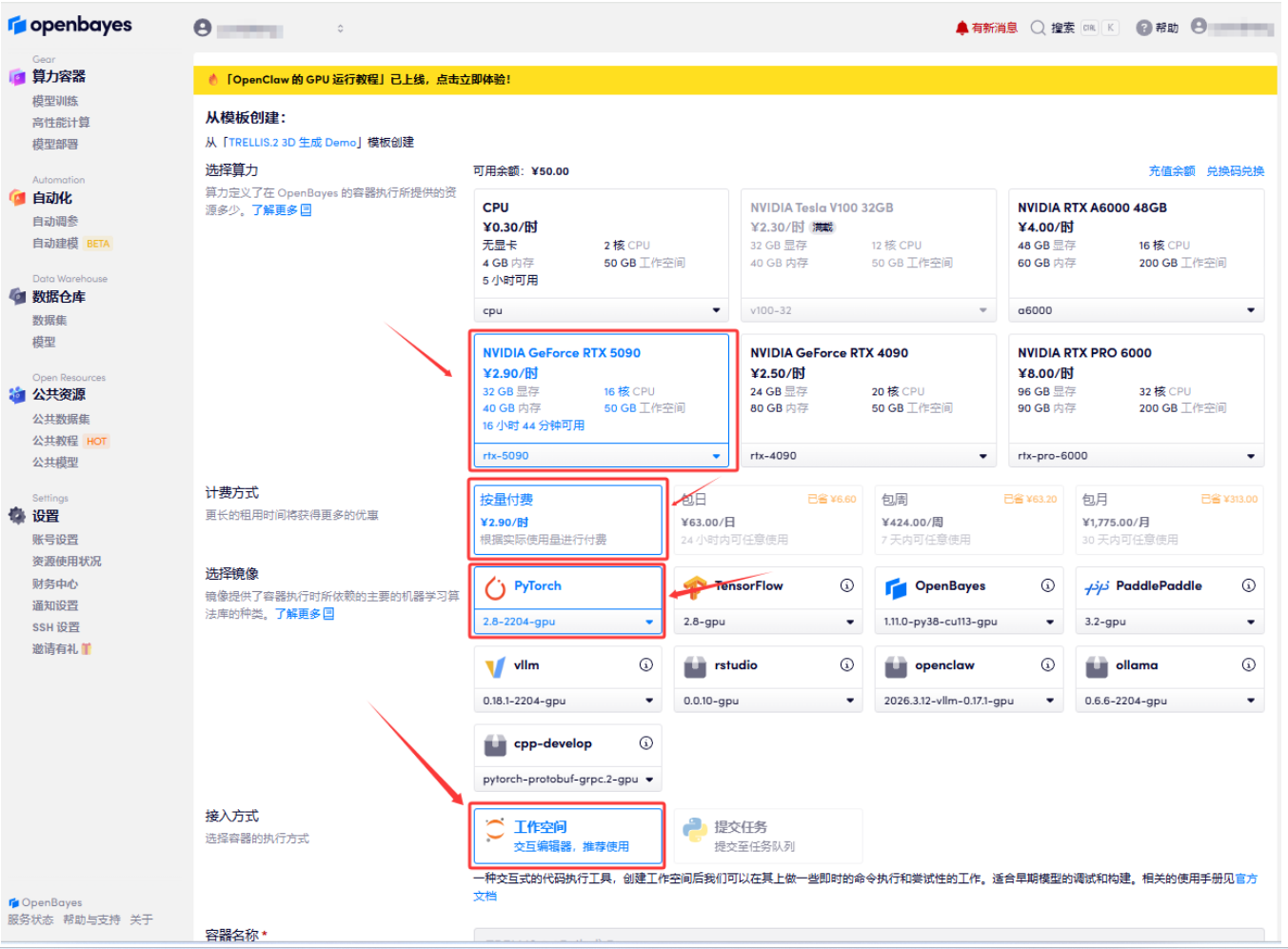The height and width of the screenshot is (949, 1288).
Task: Click the PaddlePaddle info icon
Action: tap(1248, 585)
